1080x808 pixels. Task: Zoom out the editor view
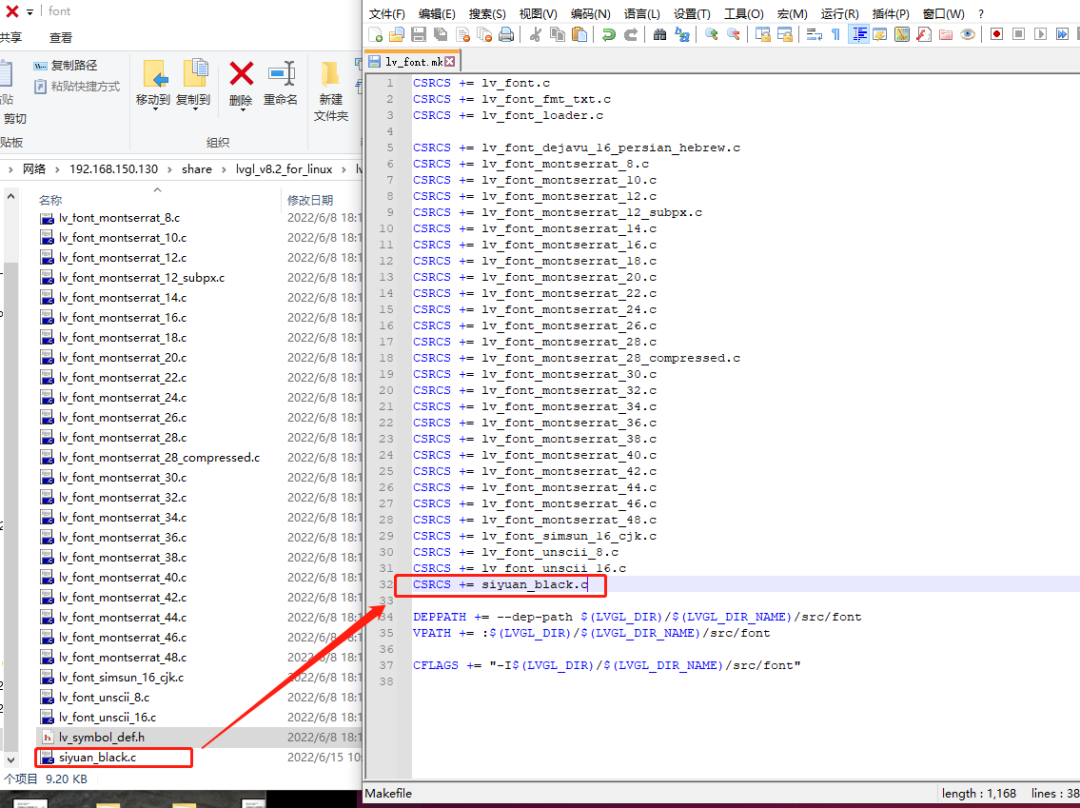(734, 34)
